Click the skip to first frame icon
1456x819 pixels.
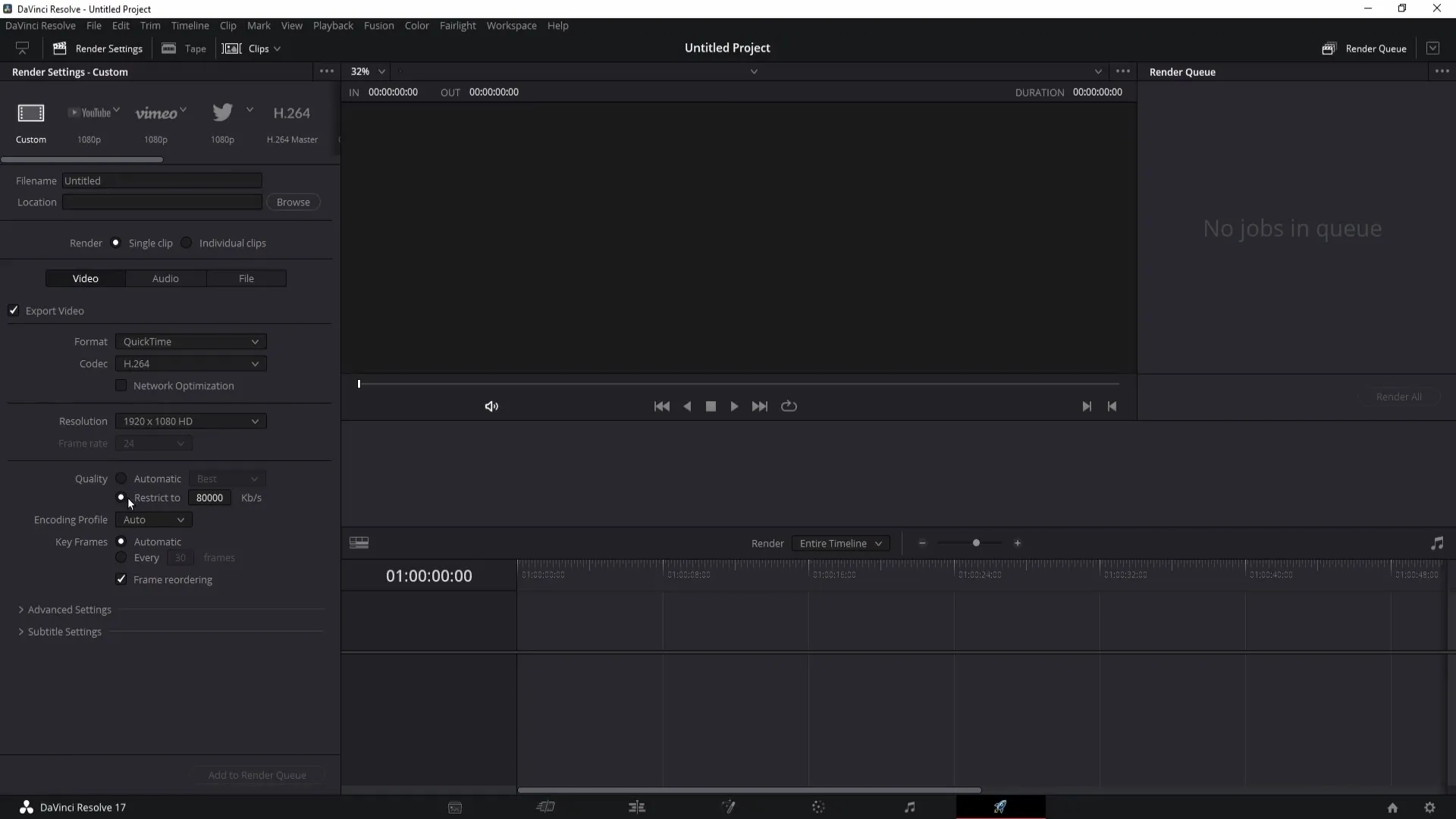click(661, 405)
